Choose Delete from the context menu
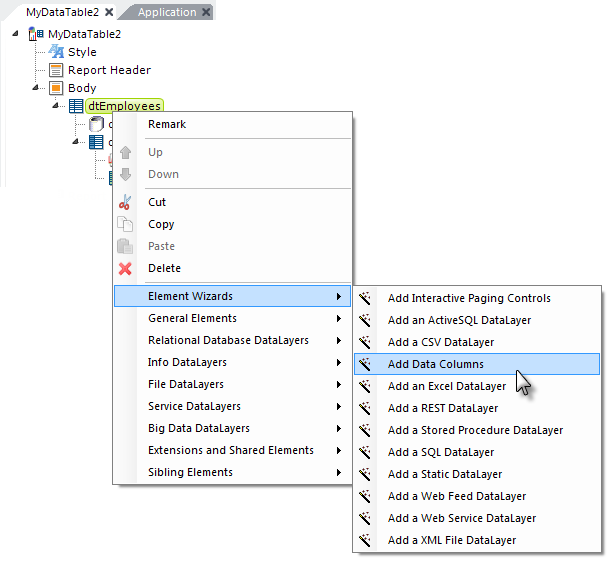The width and height of the screenshot is (614, 581). [232, 268]
